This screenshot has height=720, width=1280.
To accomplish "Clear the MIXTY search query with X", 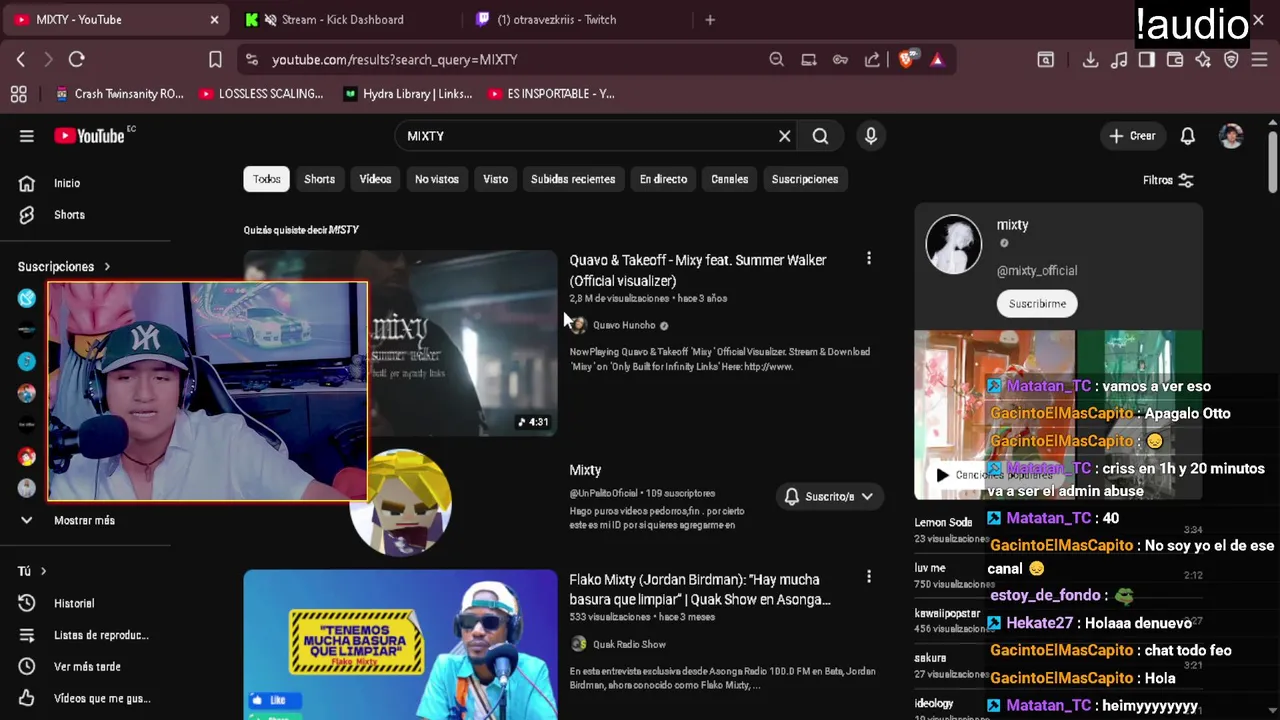I will (785, 136).
